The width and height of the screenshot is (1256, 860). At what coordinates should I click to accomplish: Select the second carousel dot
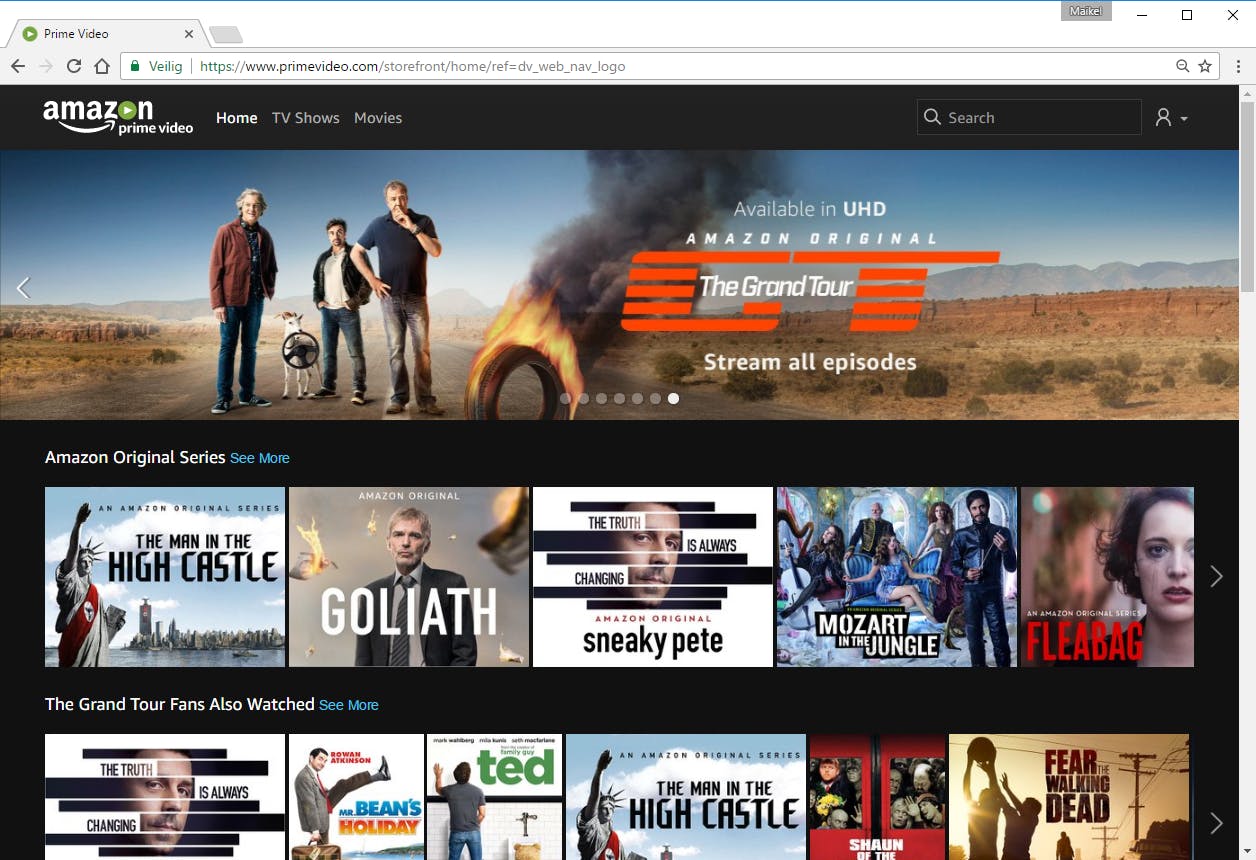click(x=584, y=398)
